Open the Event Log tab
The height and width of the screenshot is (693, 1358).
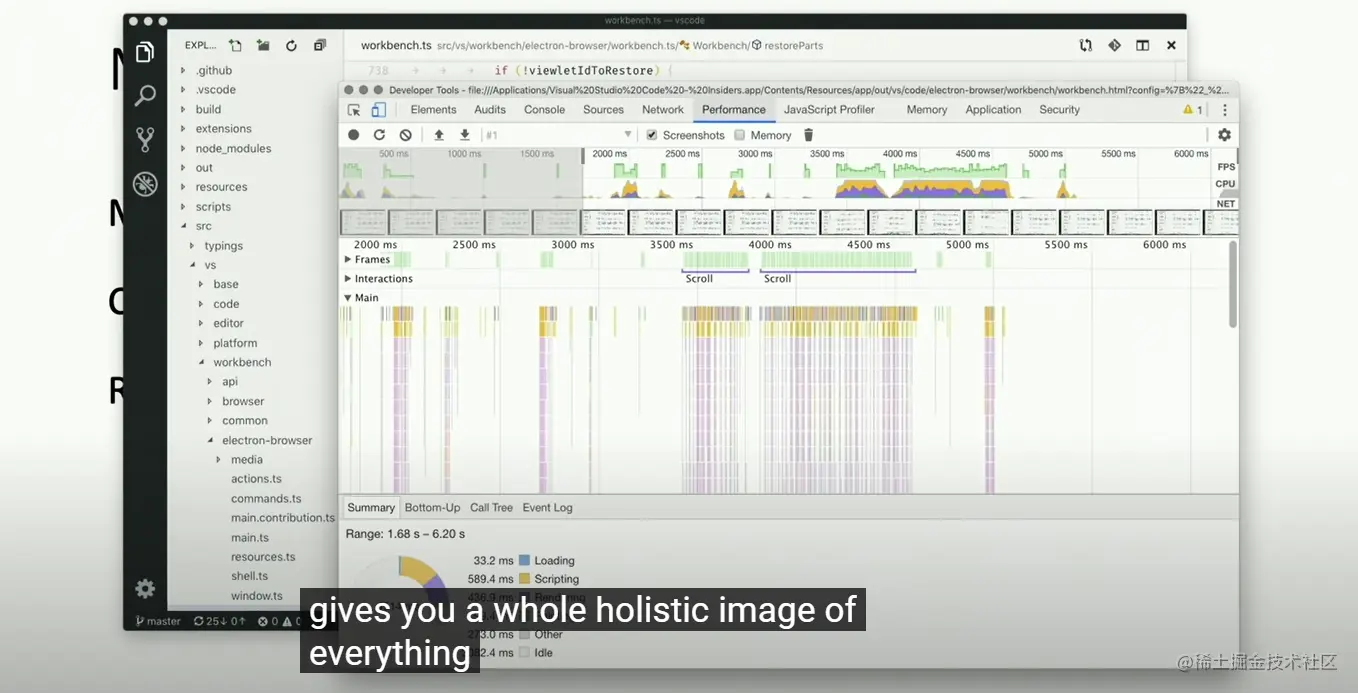coord(547,508)
